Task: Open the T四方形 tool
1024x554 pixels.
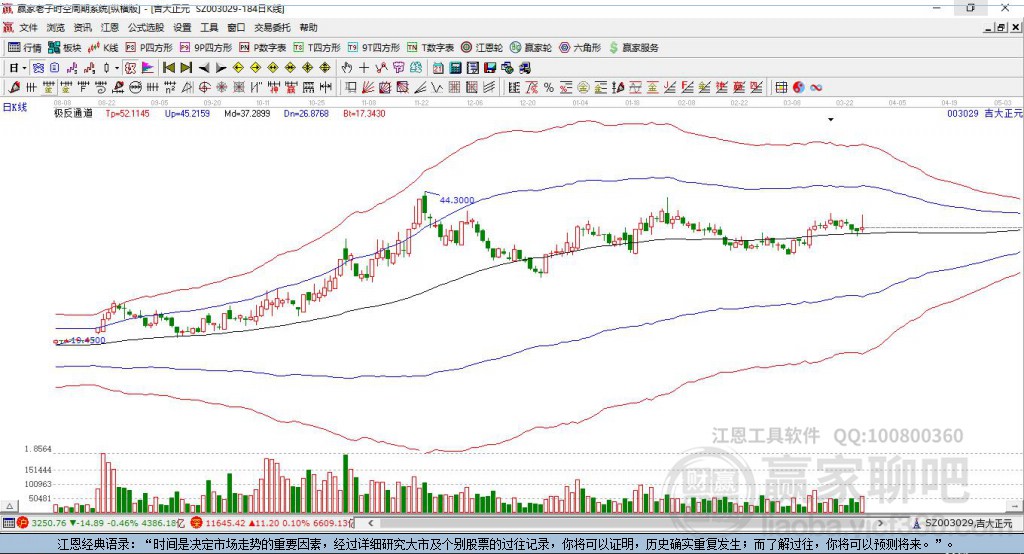Action: pos(317,48)
